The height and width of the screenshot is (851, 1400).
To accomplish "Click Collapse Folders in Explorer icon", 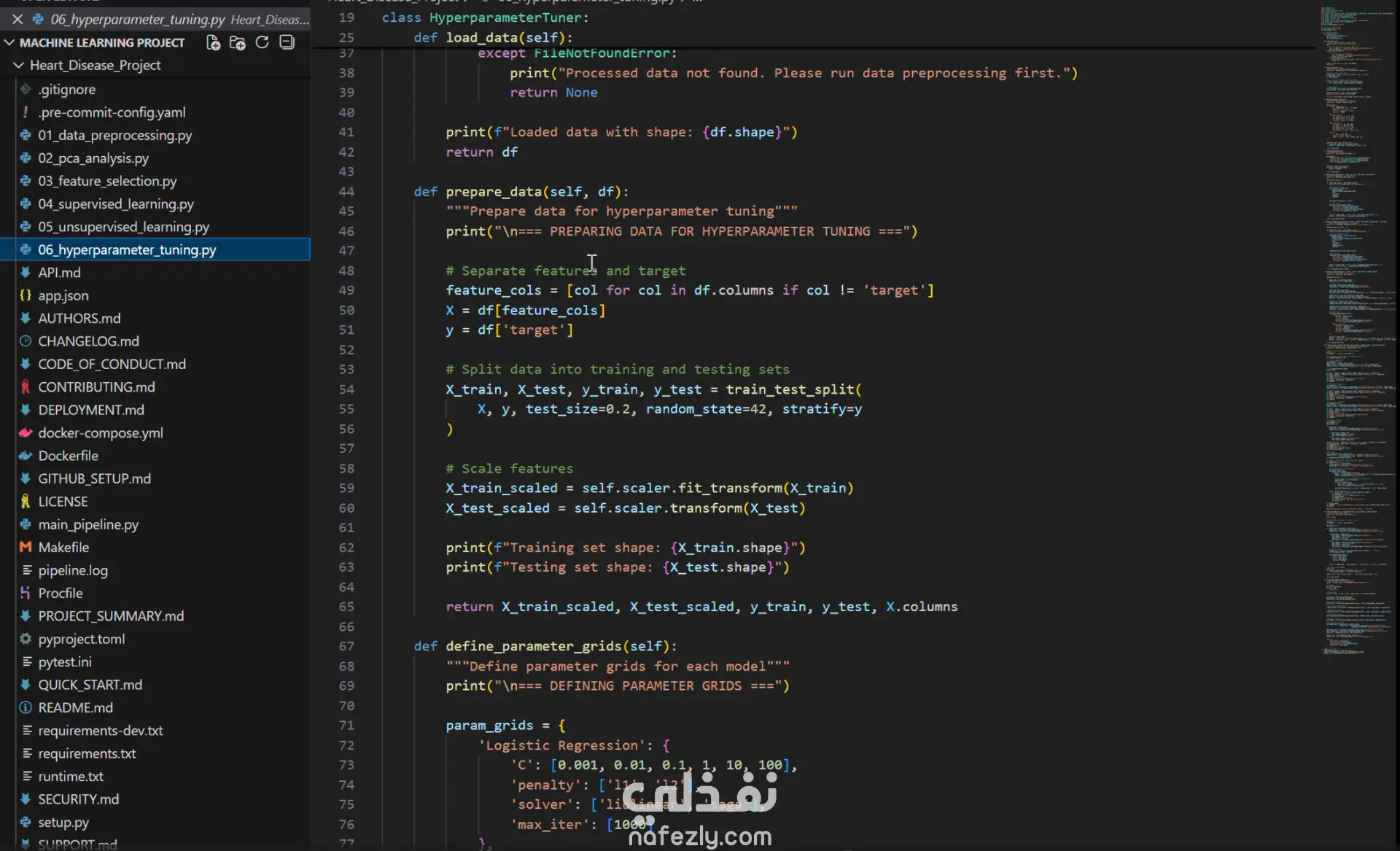I will [287, 42].
